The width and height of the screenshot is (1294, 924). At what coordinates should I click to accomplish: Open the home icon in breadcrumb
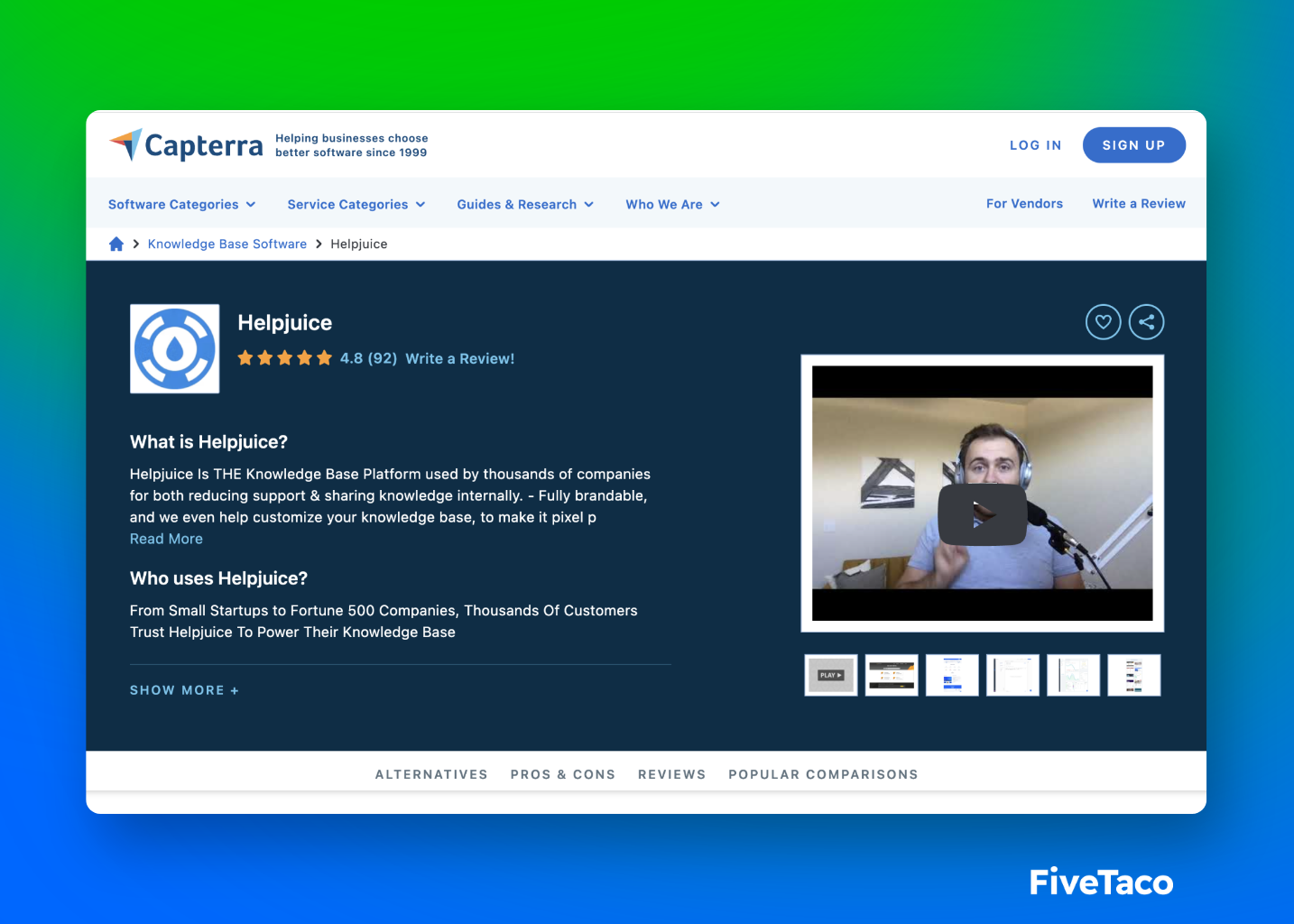[x=116, y=244]
